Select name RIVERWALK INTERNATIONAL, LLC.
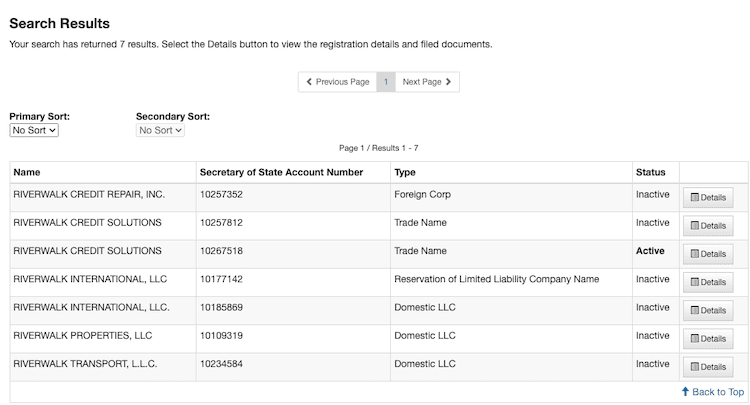 click(90, 279)
